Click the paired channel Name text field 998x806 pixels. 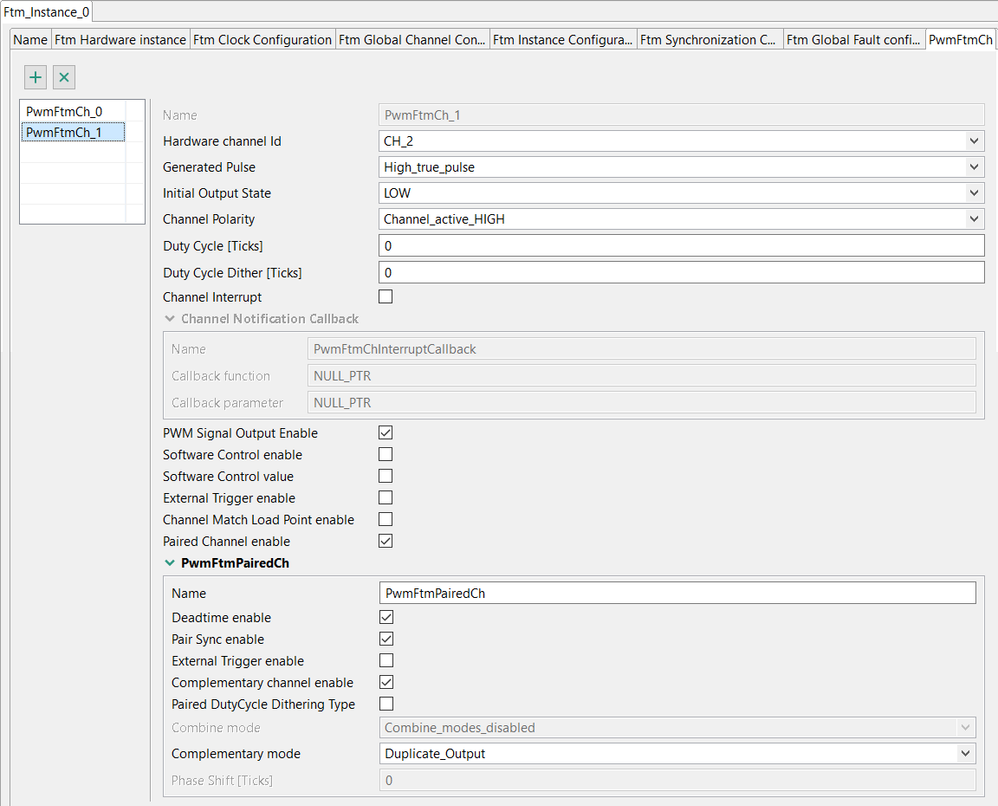pyautogui.click(x=677, y=593)
